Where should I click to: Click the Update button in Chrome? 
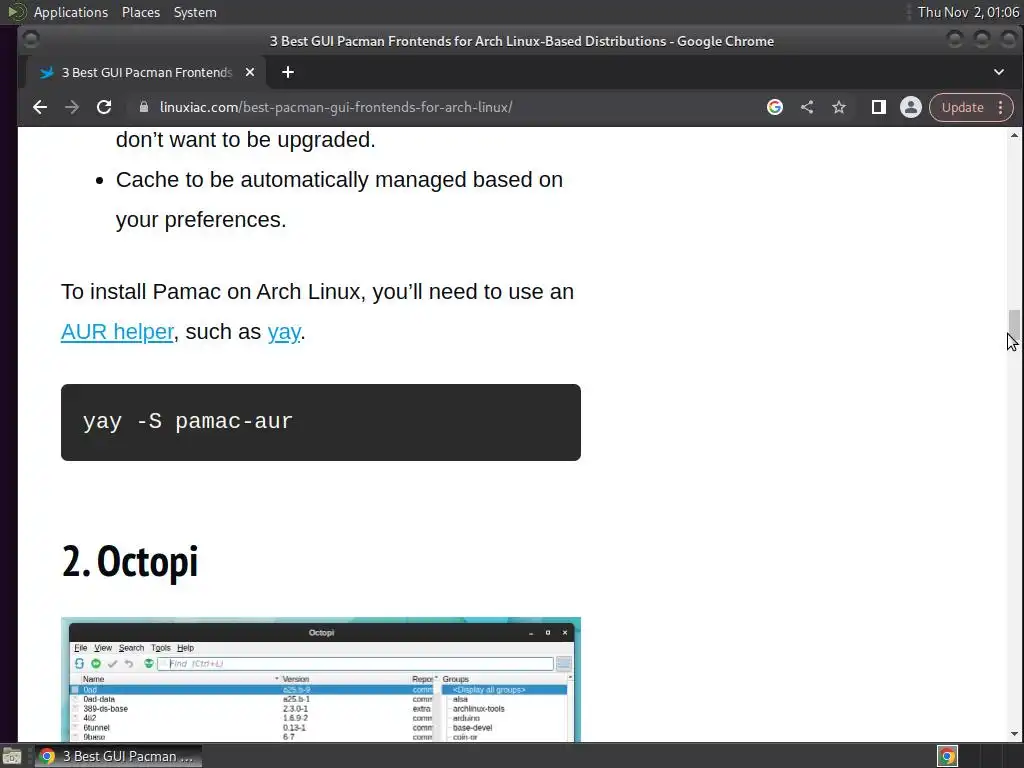pyautogui.click(x=962, y=107)
